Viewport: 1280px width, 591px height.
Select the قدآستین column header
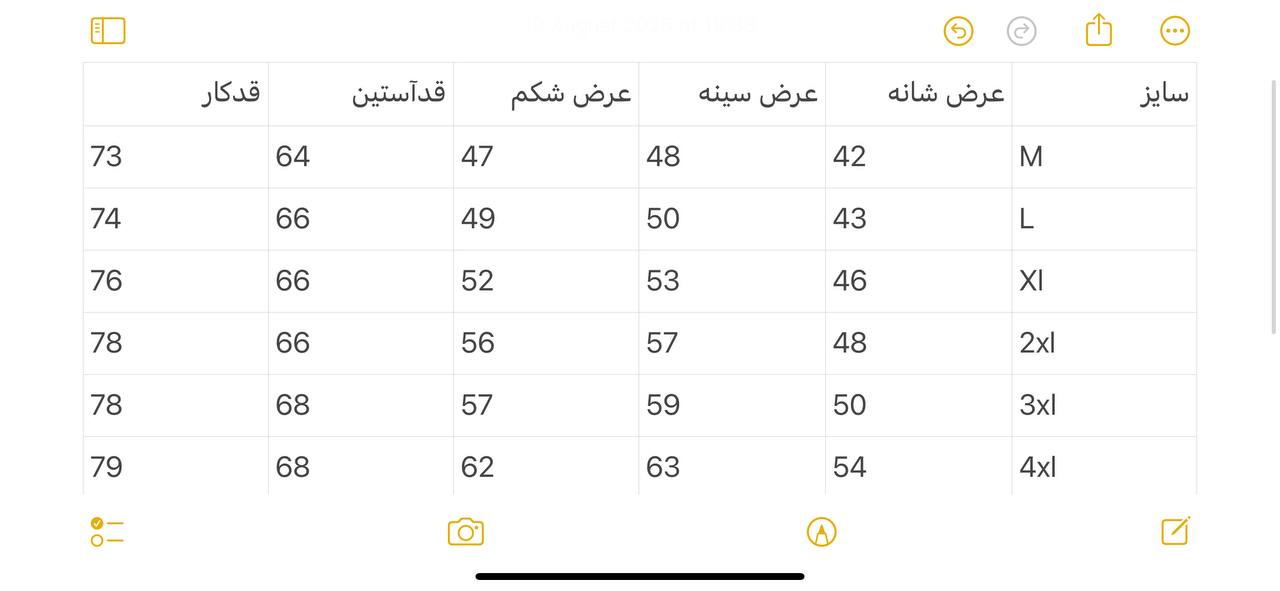pyautogui.click(x=361, y=94)
